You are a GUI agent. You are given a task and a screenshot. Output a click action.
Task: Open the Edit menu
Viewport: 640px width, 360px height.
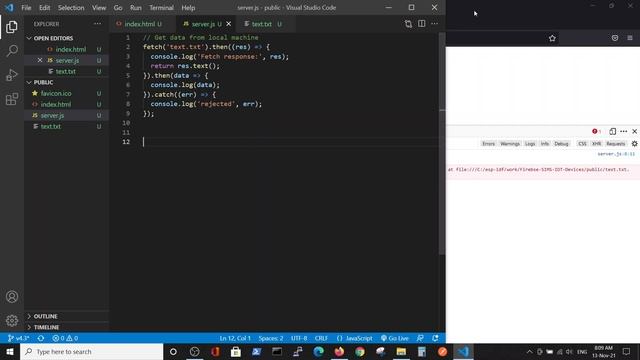tap(44, 8)
